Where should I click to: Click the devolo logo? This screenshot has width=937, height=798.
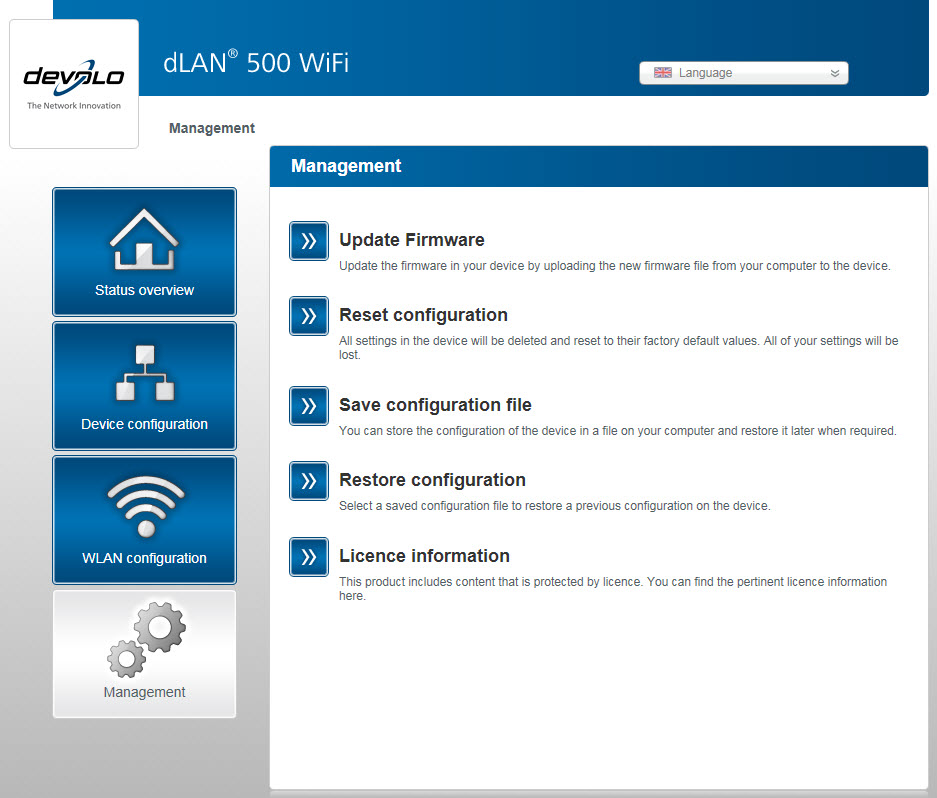(74, 78)
